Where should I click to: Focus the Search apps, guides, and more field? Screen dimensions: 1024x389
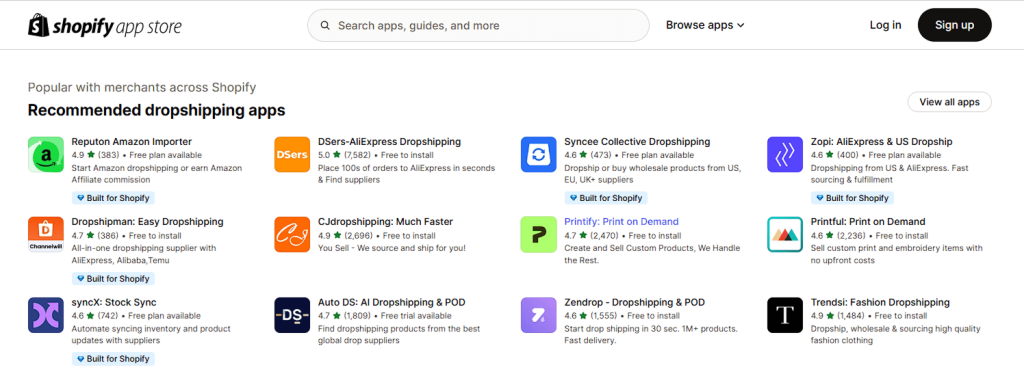[x=478, y=25]
